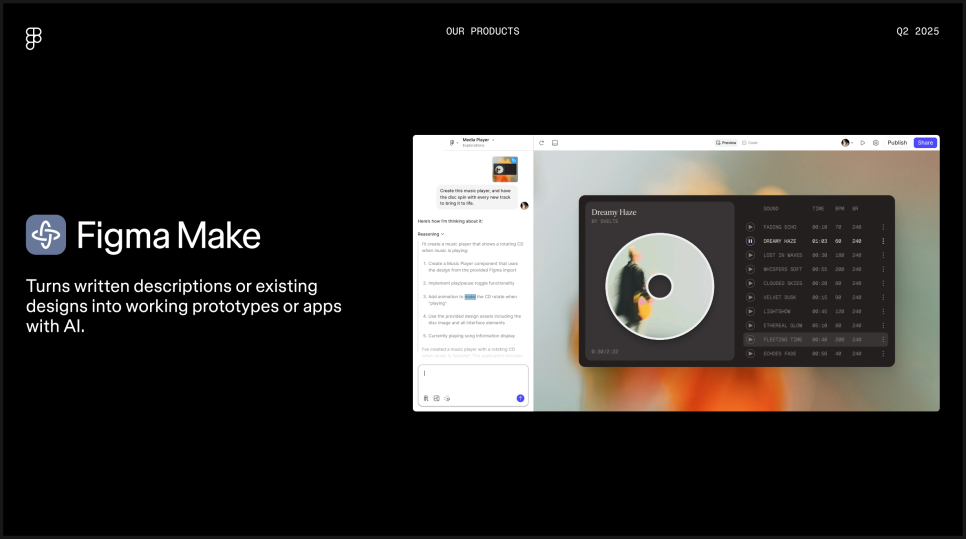Click the TIME column header
966x539 pixels.
coord(818,209)
